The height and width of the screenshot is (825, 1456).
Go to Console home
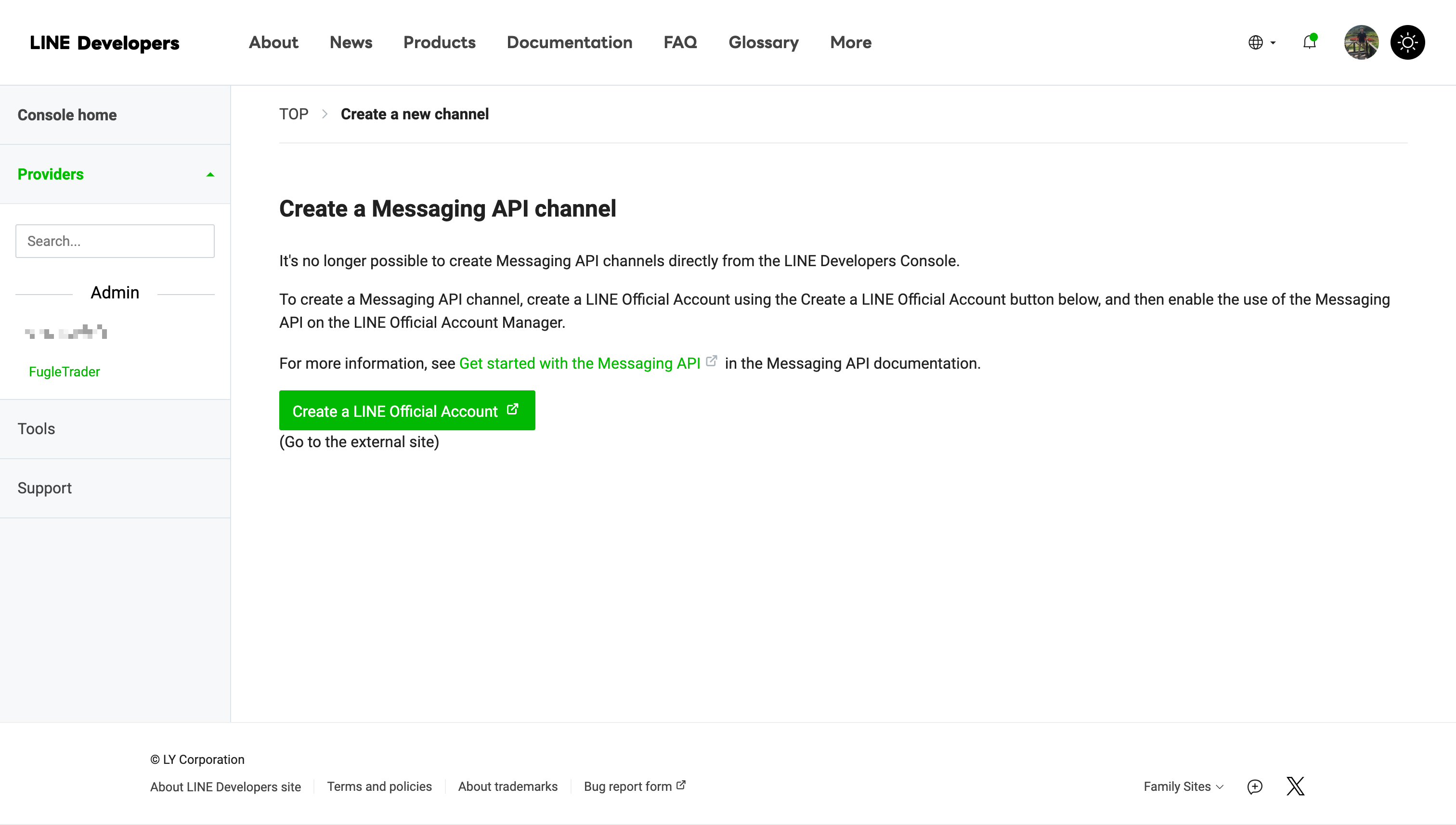click(x=115, y=115)
